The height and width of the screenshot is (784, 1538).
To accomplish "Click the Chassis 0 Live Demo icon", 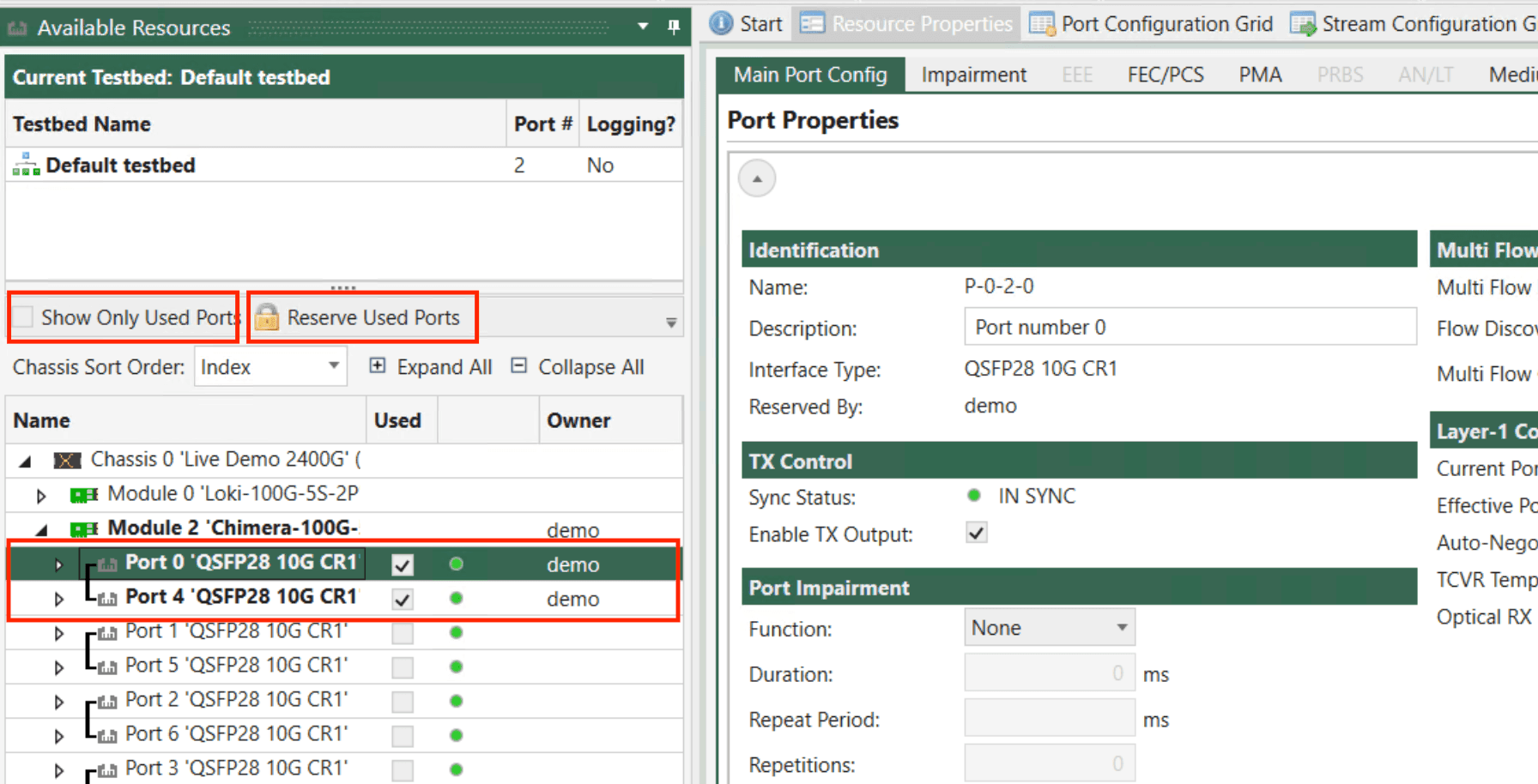I will 67,461.
